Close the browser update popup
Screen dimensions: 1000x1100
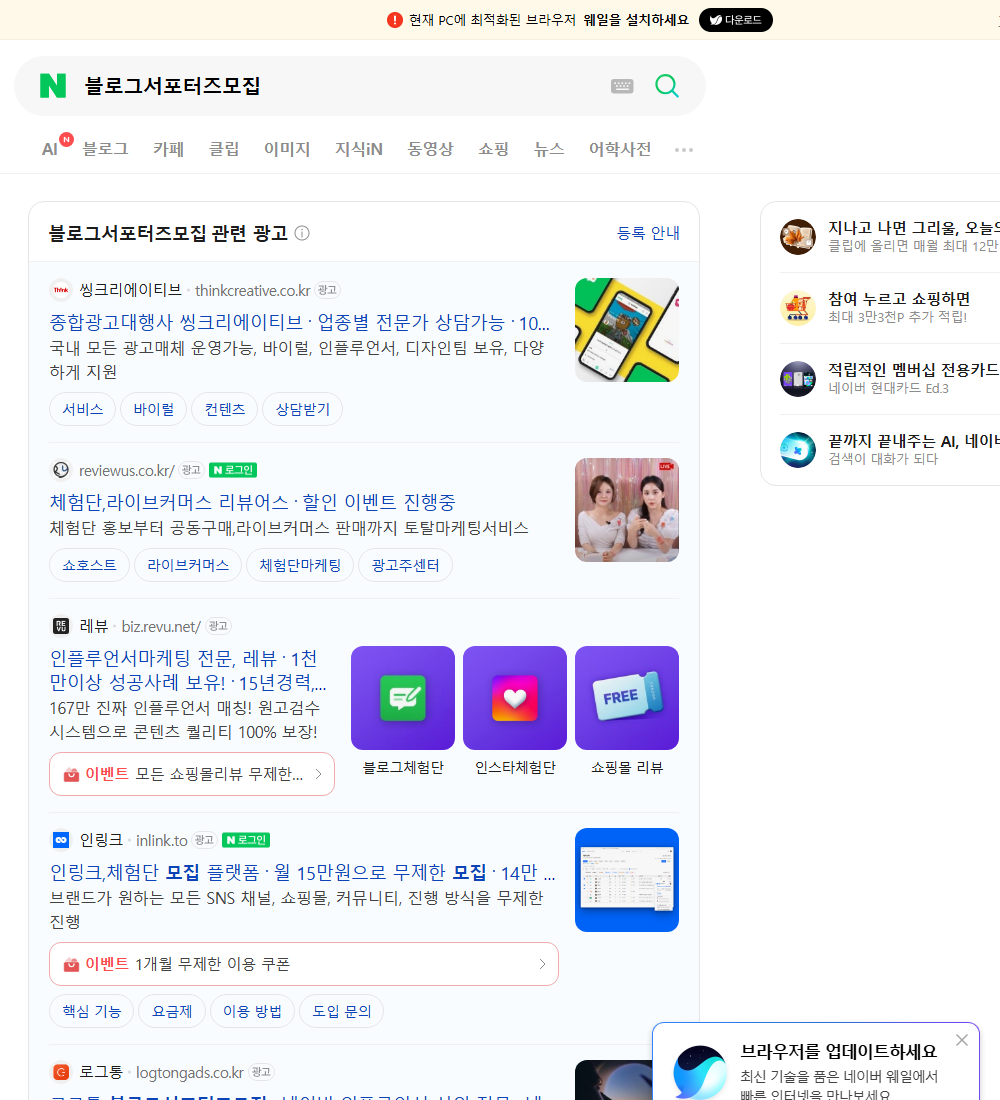[962, 1040]
